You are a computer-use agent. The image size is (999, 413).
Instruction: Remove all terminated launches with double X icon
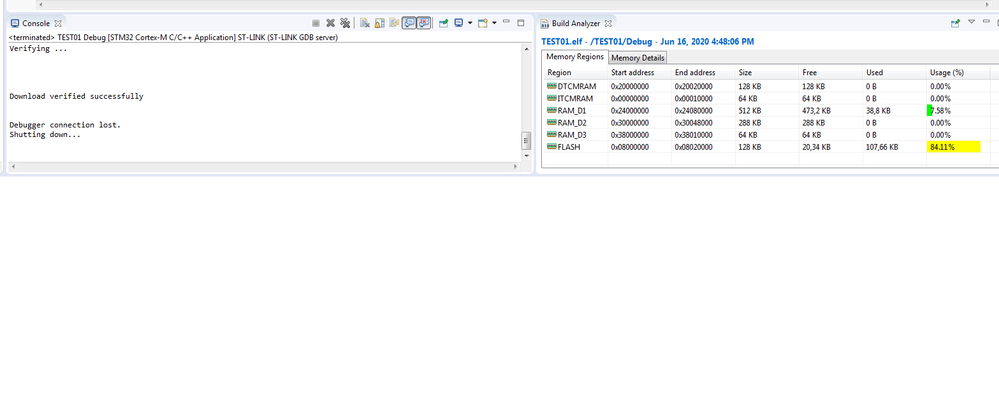click(x=345, y=23)
